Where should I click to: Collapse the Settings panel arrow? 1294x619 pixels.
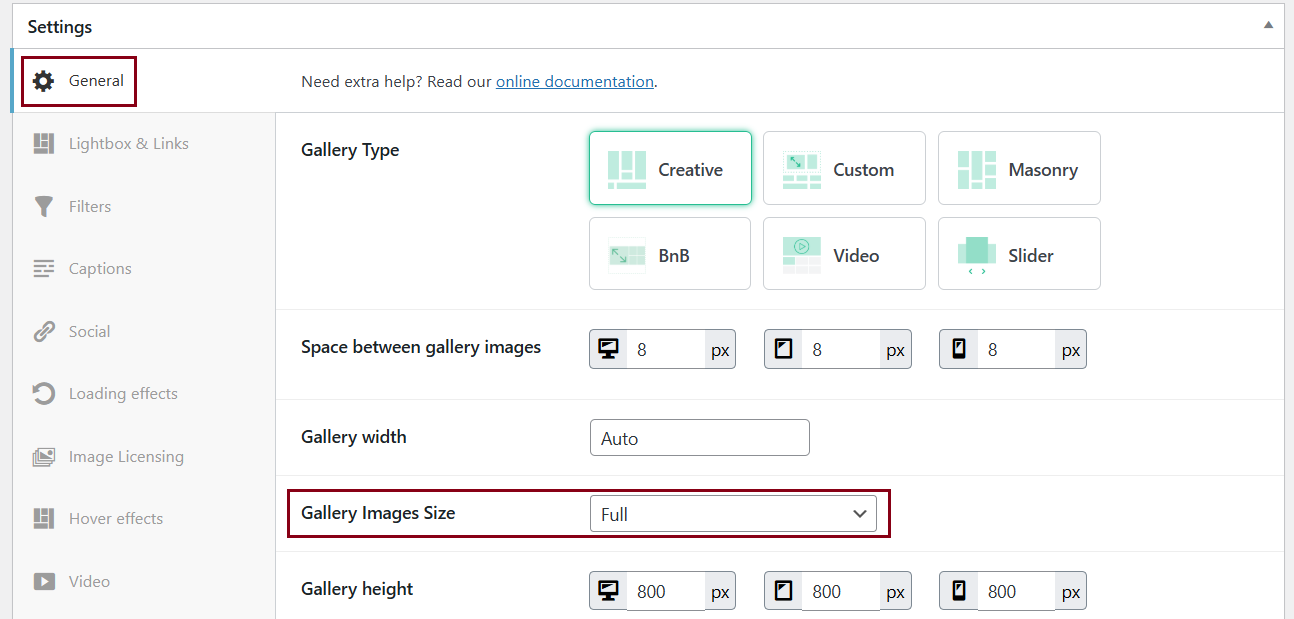pos(1268,25)
